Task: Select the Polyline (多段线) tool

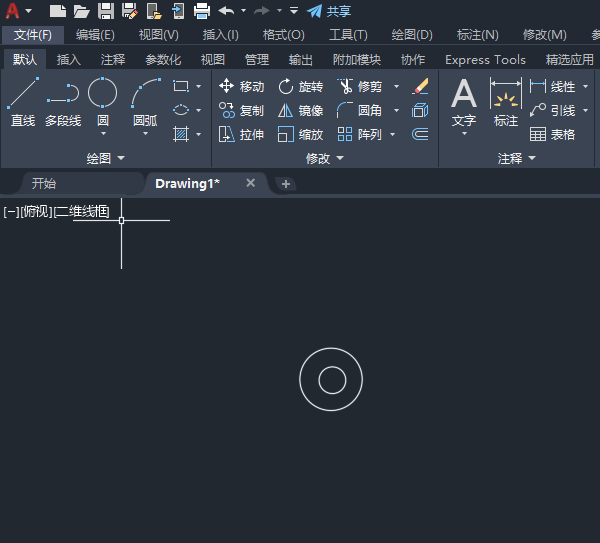Action: 63,102
